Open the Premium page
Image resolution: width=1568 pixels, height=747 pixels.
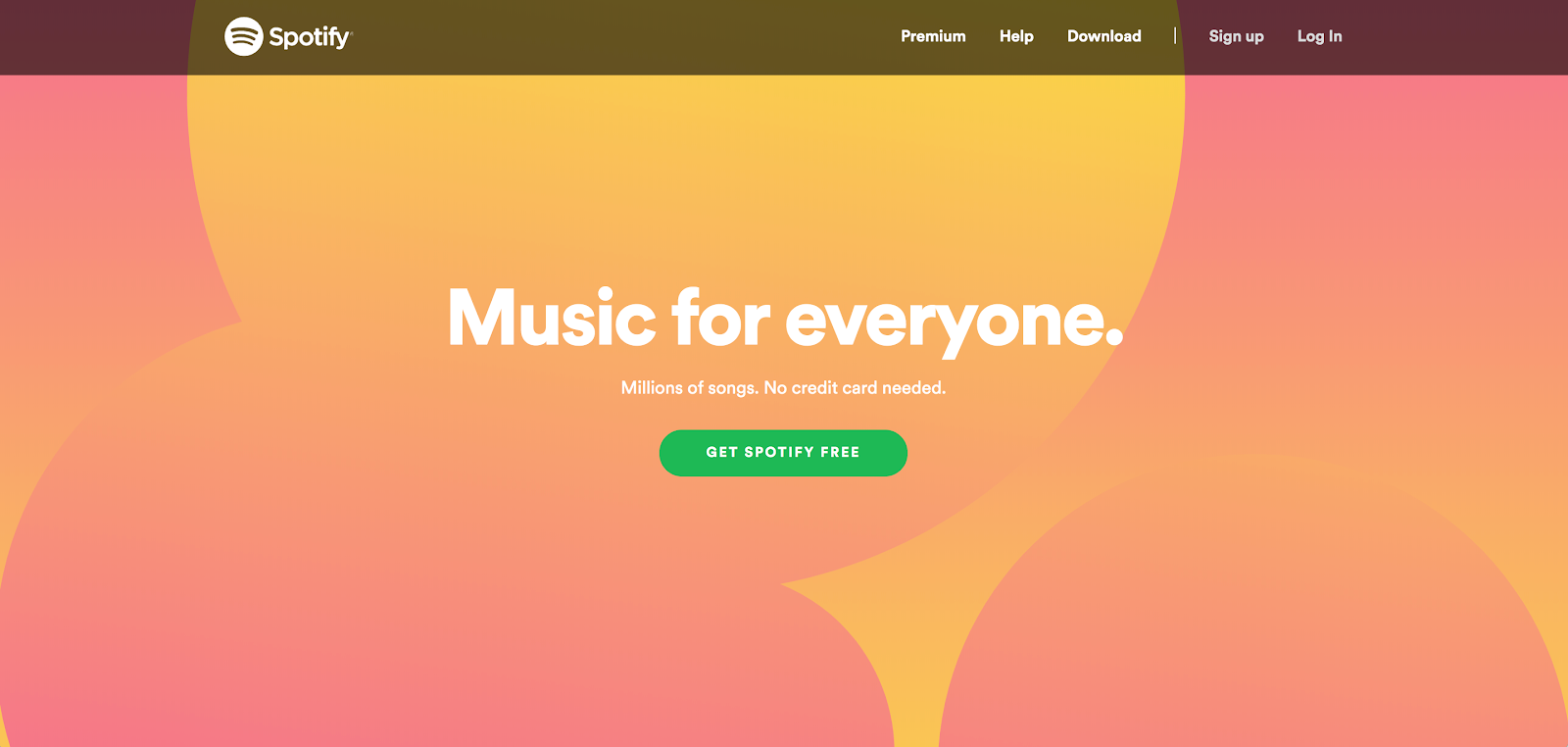click(x=933, y=36)
